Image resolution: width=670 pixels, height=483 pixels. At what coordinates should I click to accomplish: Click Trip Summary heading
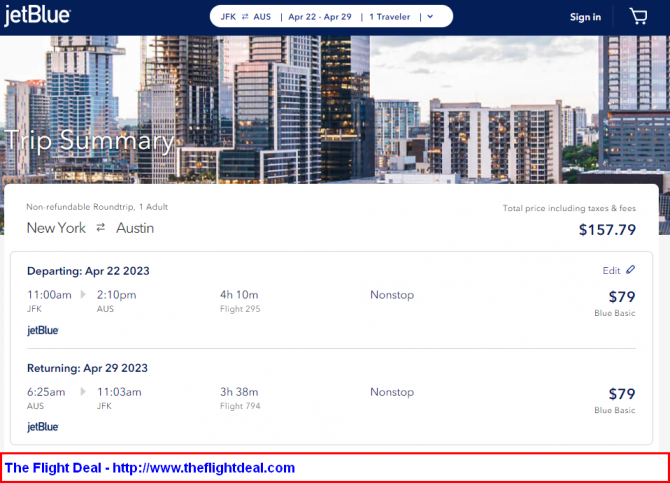[90, 141]
